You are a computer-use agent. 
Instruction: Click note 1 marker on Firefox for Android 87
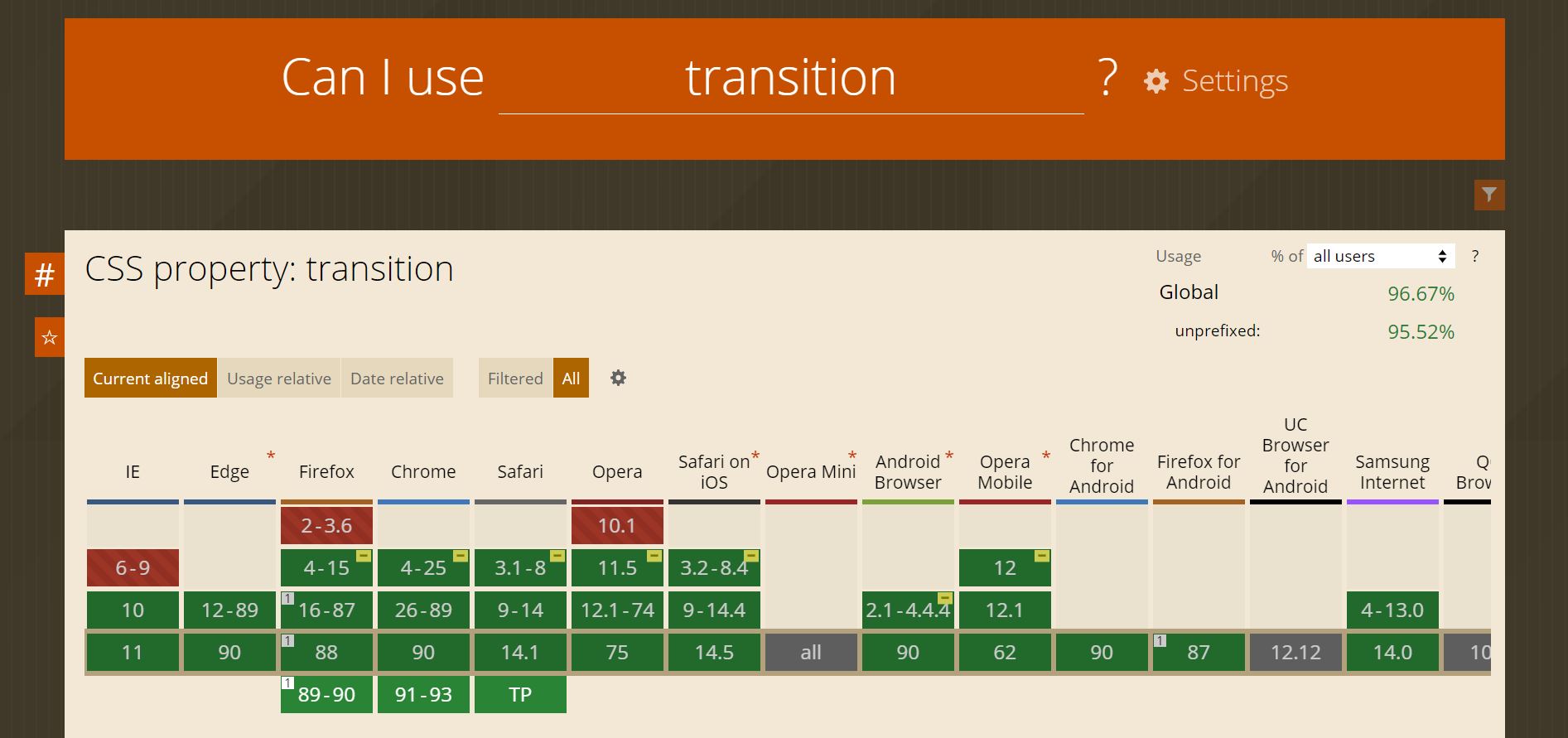[1160, 640]
